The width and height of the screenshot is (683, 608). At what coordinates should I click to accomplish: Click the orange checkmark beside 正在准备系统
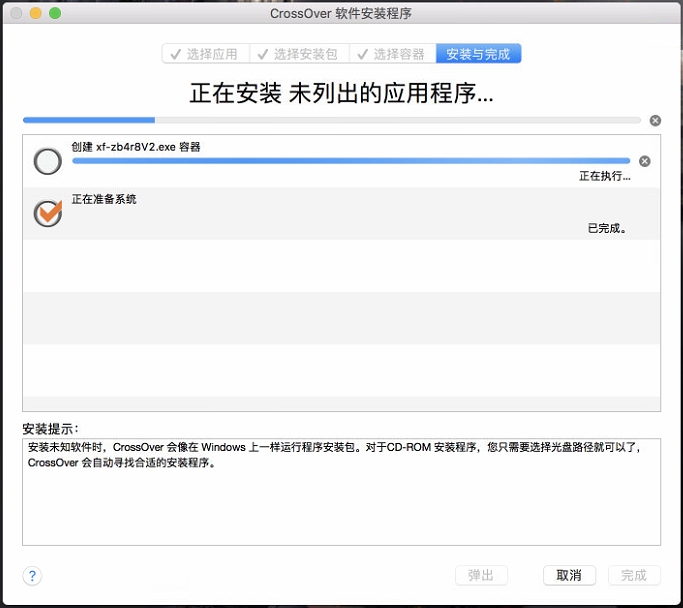click(x=48, y=213)
